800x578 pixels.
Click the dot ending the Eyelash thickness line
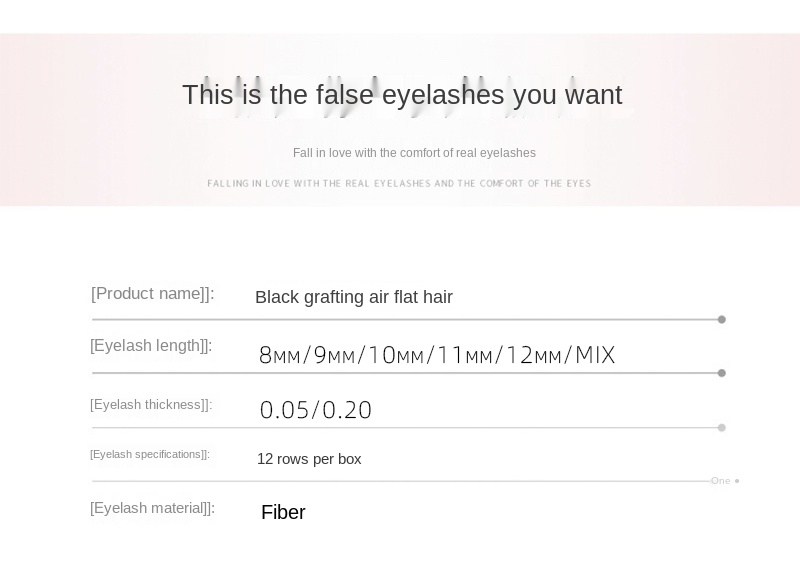(721, 428)
